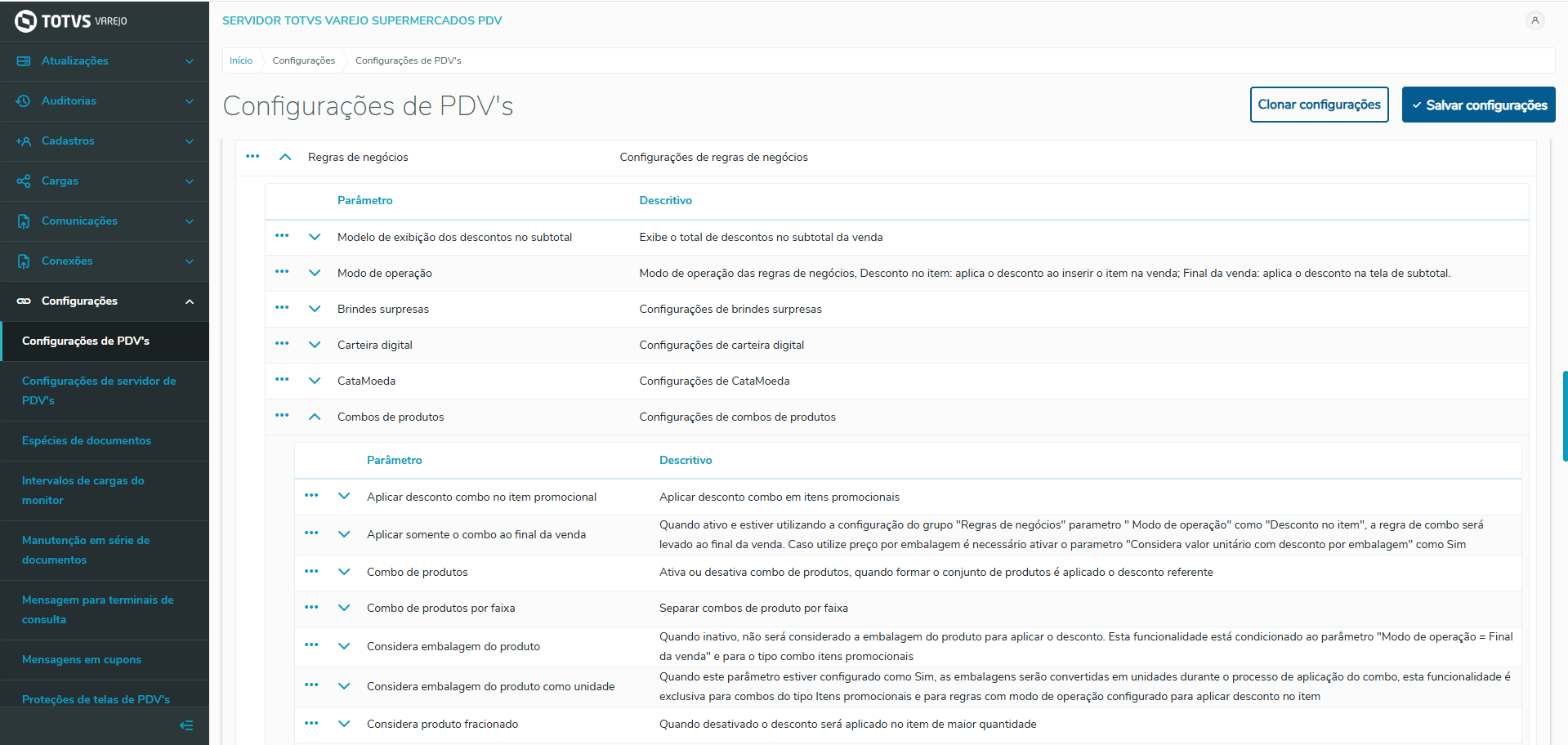The width and height of the screenshot is (1568, 745).
Task: Click the SERVIDOR TOTVS VAREJO SUPERMERCADOS PDV title
Action: (362, 20)
